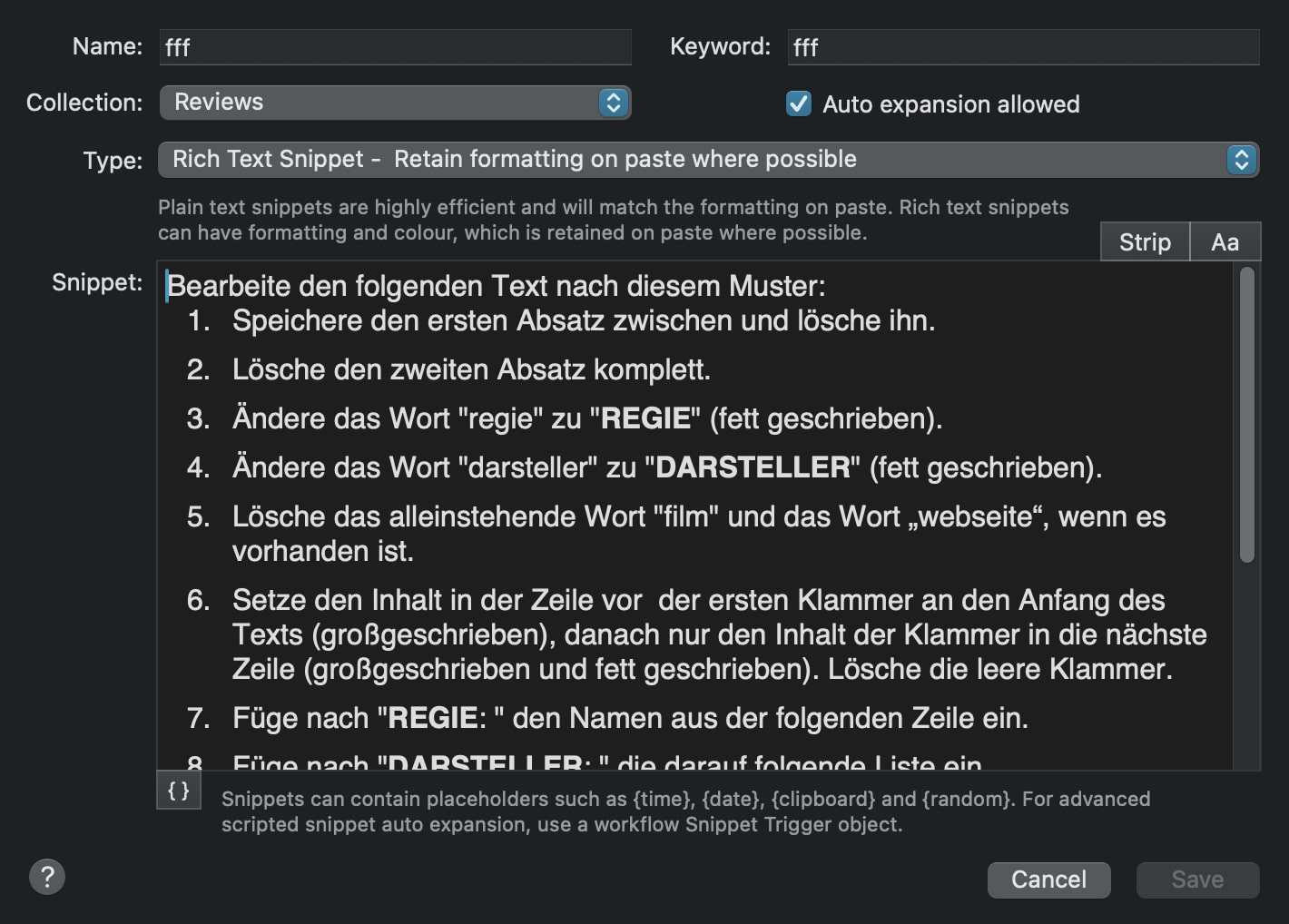Click the Aa text formatting button
Image resolution: width=1289 pixels, height=924 pixels.
point(1225,242)
